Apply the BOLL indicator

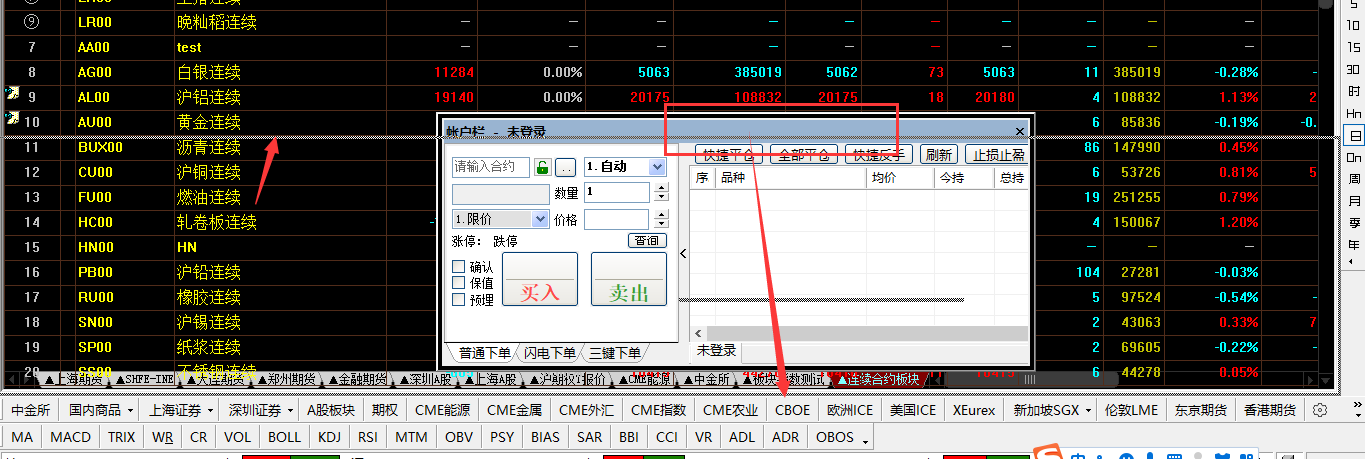(x=284, y=437)
